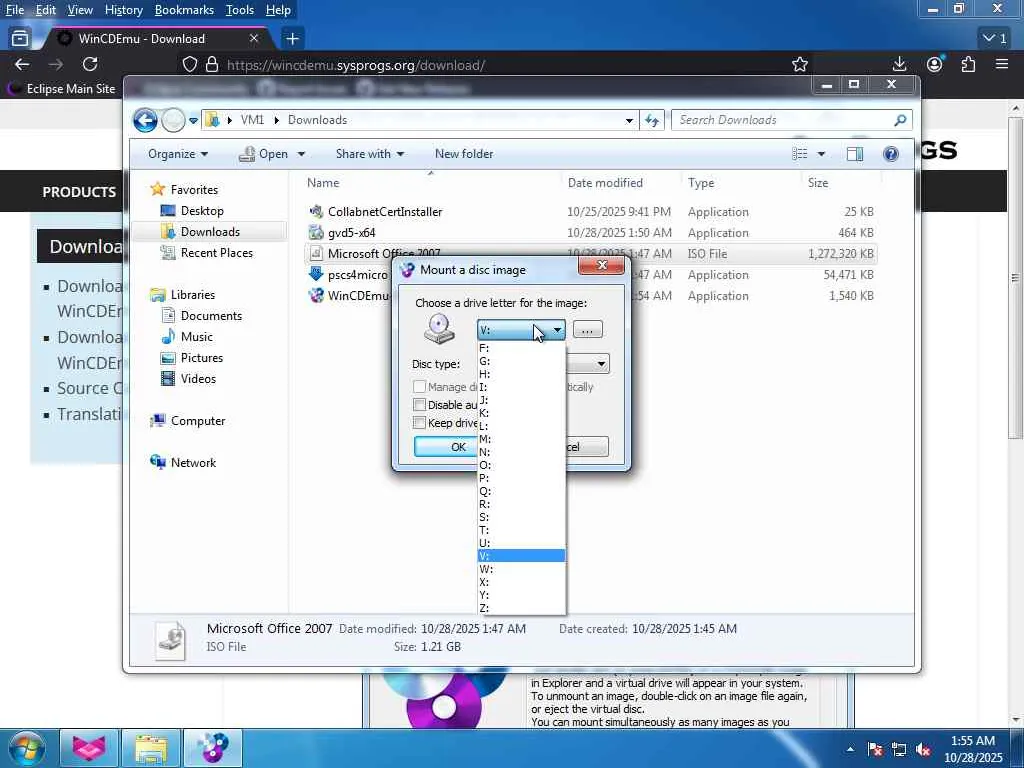
Task: Bookmark this page with the star icon
Action: click(x=799, y=64)
